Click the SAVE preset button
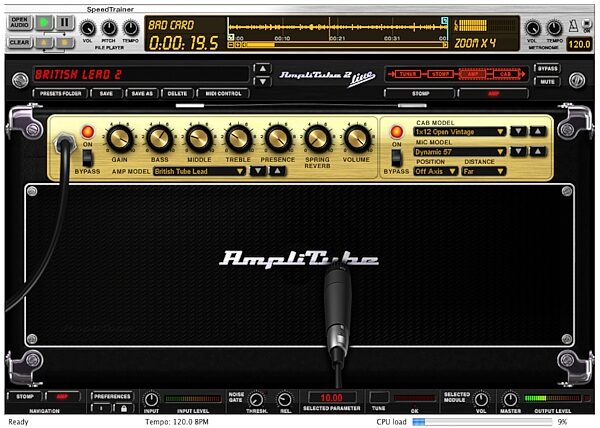Image resolution: width=600 pixels, height=428 pixels. [106, 93]
